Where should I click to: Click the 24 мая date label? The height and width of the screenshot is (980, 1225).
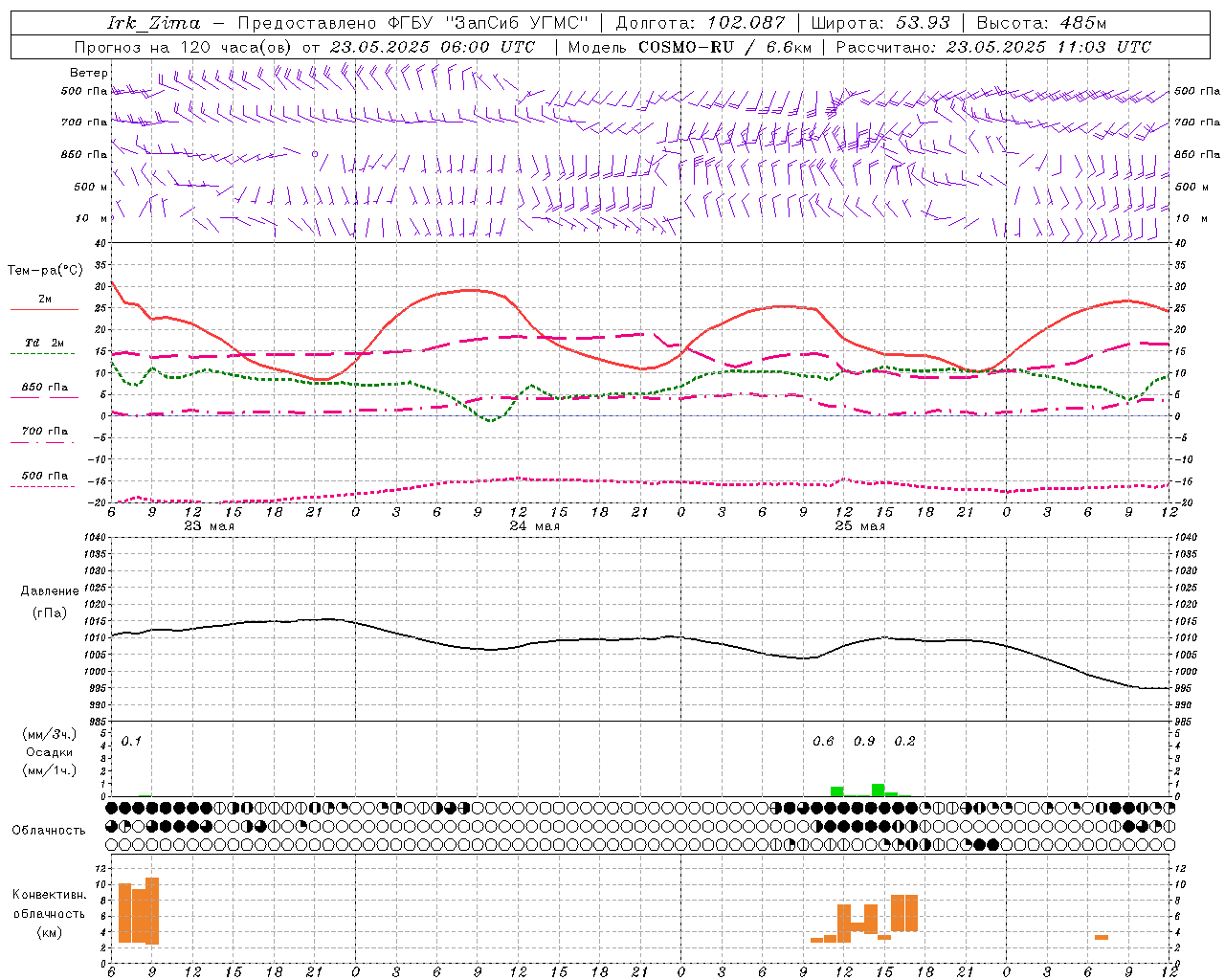[x=534, y=526]
